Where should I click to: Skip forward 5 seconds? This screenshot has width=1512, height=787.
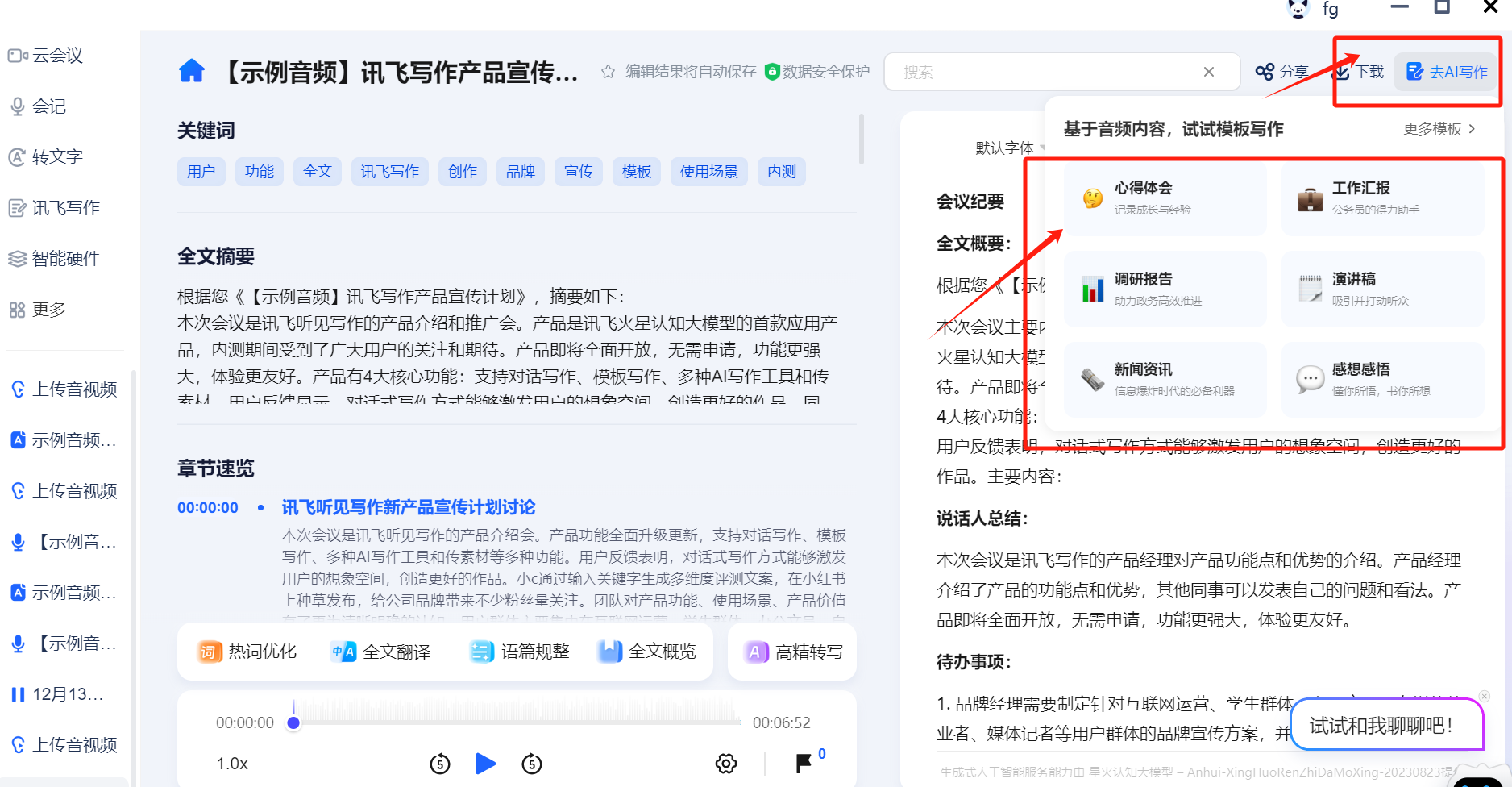(x=532, y=764)
